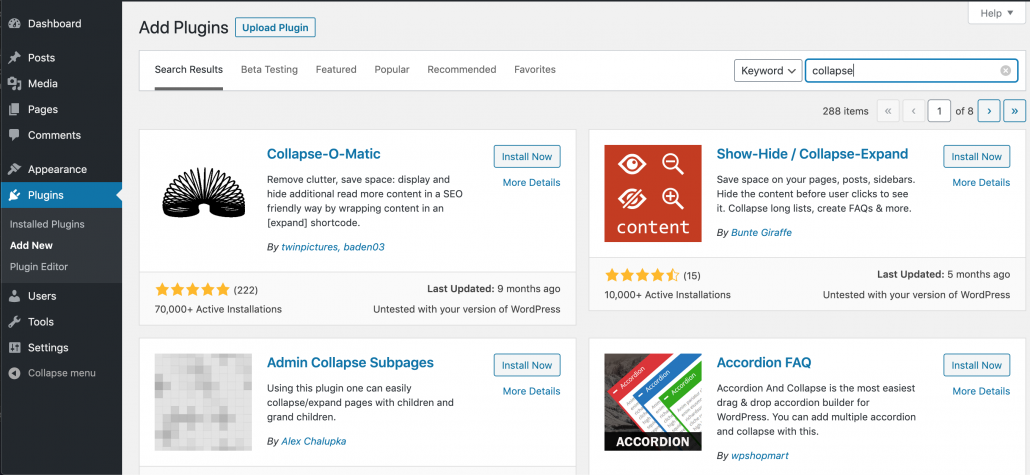Clear the search field with X icon
The height and width of the screenshot is (475, 1030).
pos(1005,71)
